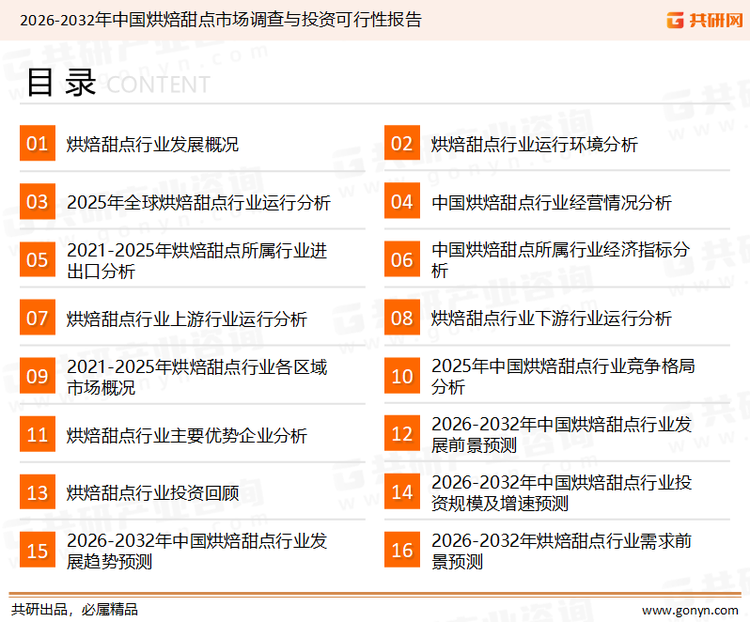This screenshot has height=622, width=750.
Task: Select 2025年全球烘焙甜点行业运行分析 entry
Action: point(199,203)
